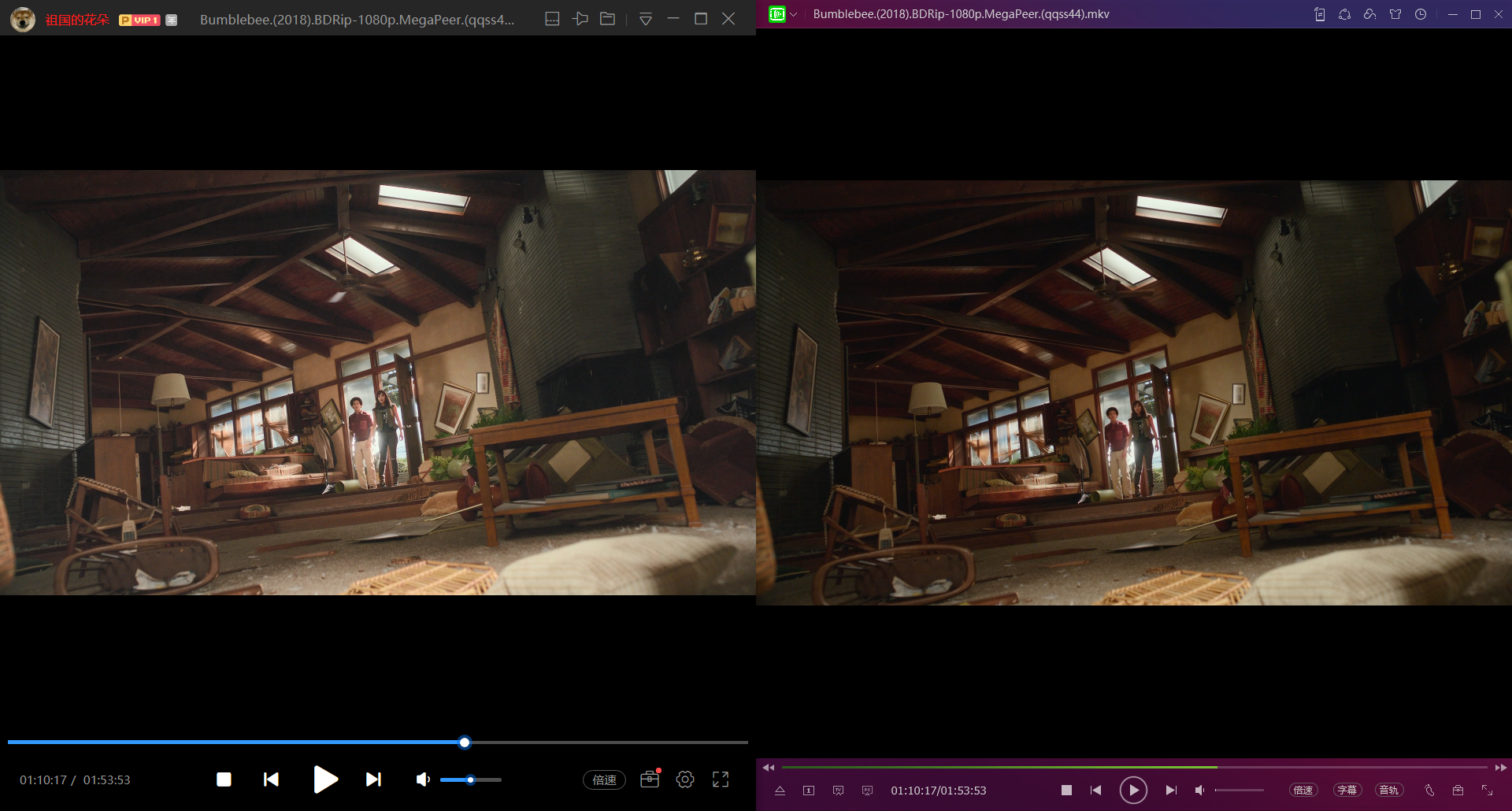Expand the left player's main menu triangle
The height and width of the screenshot is (811, 1512).
point(646,19)
